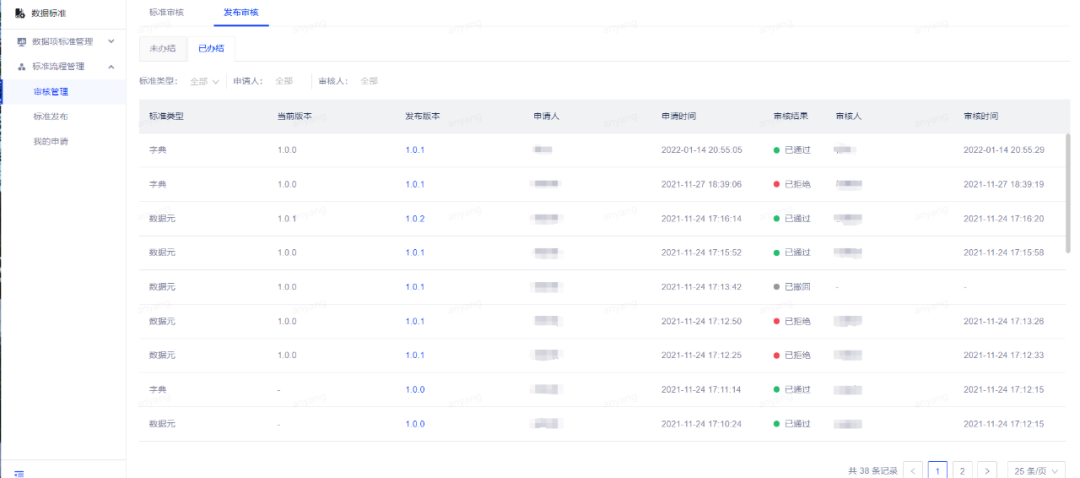Viewport: 1080px width, 478px height.
Task: Click the 审核时间 column header
Action: tap(981, 116)
